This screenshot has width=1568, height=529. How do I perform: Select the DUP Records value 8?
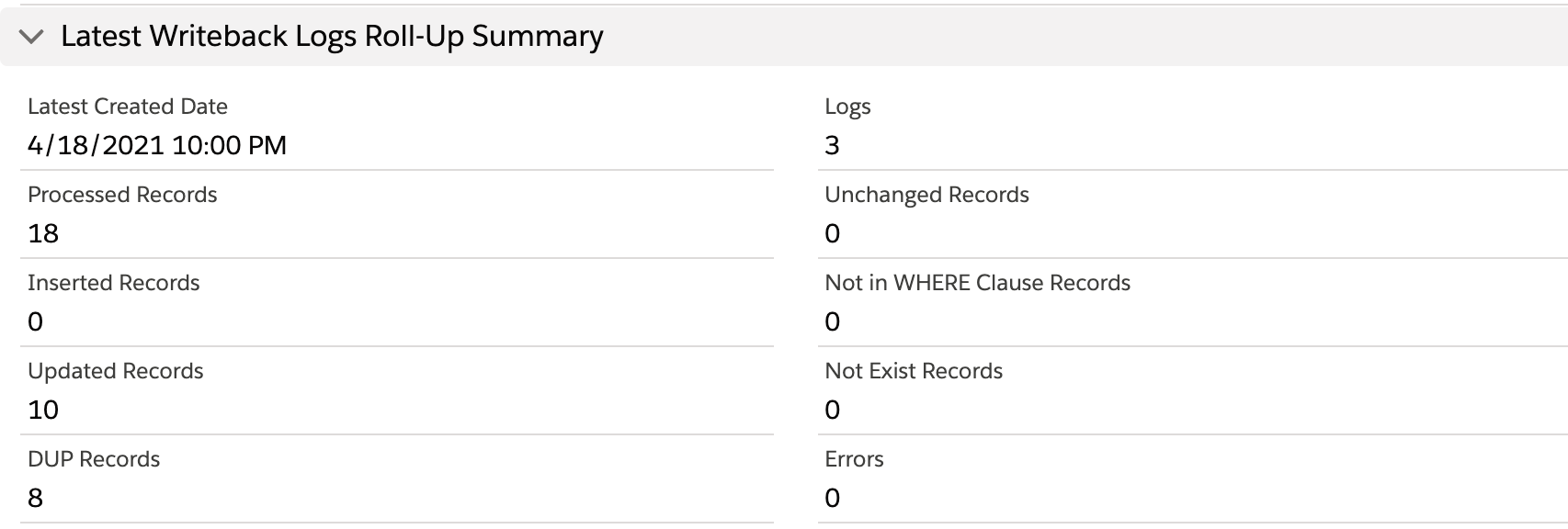[x=36, y=498]
